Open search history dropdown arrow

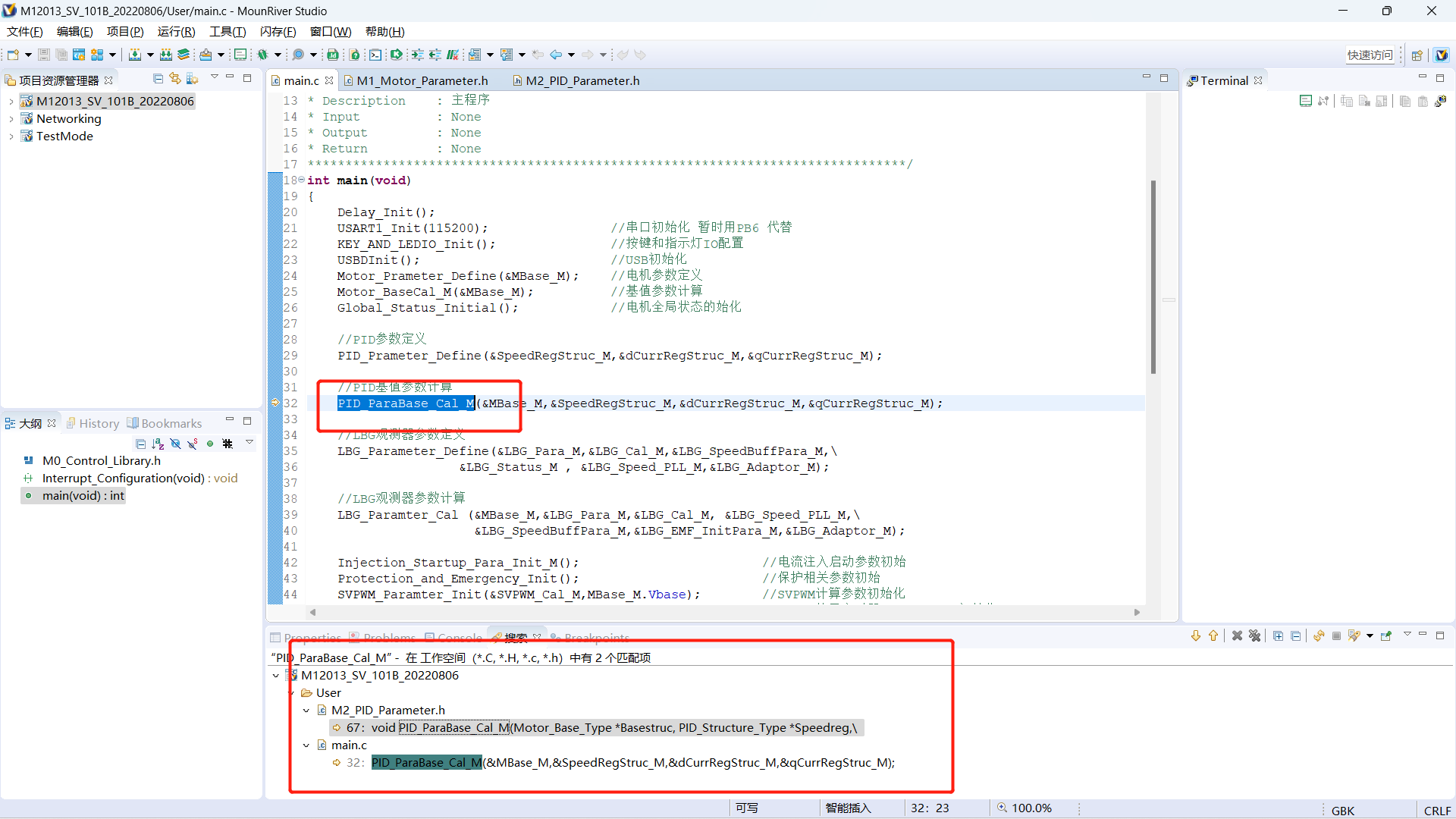[1370, 636]
